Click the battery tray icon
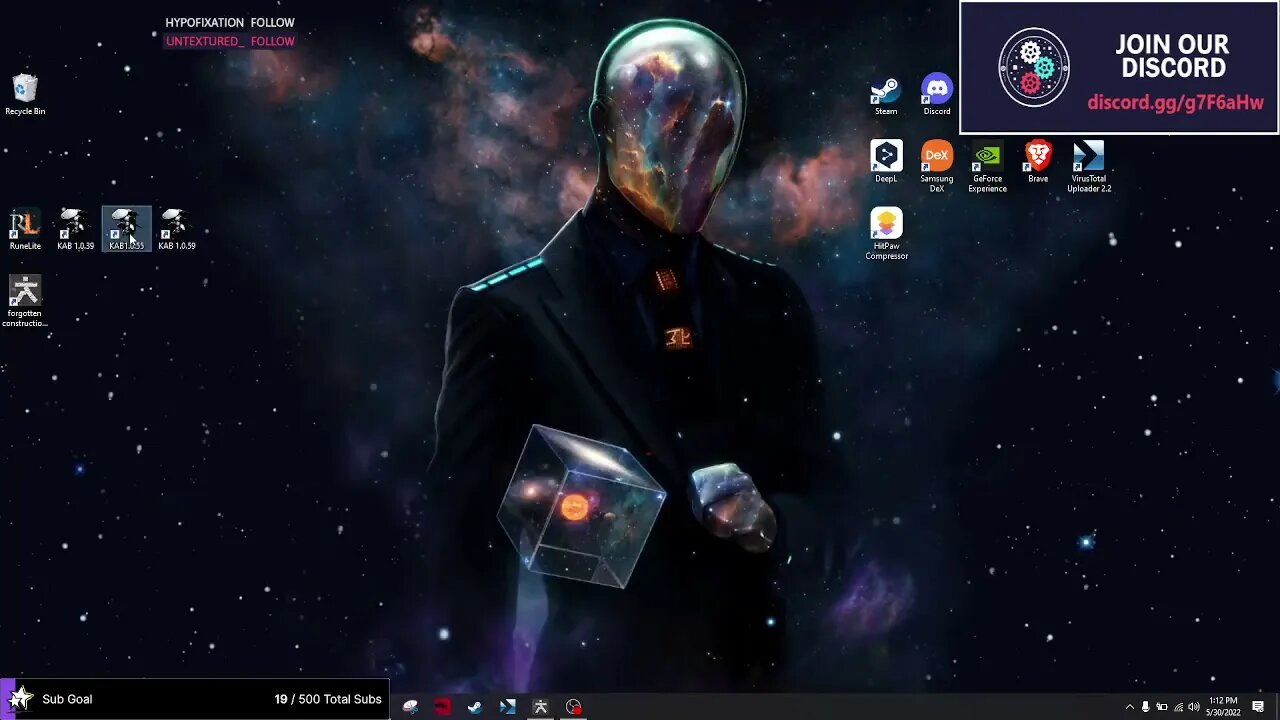This screenshot has width=1280, height=720. point(1162,707)
